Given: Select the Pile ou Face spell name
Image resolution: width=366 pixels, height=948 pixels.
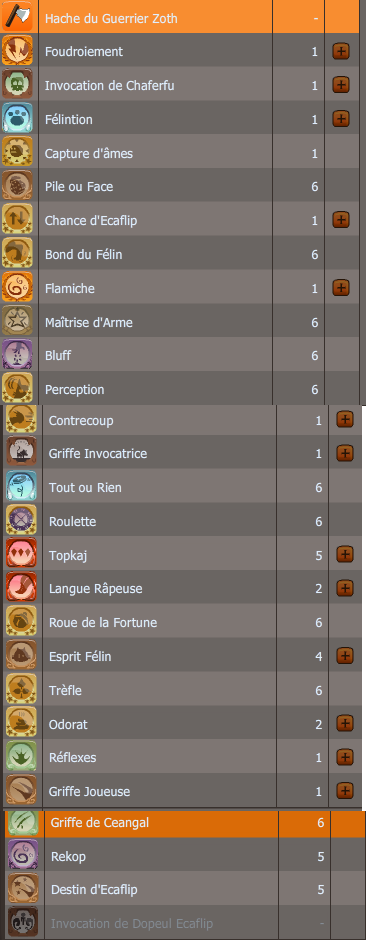Looking at the screenshot, I should point(79,187).
